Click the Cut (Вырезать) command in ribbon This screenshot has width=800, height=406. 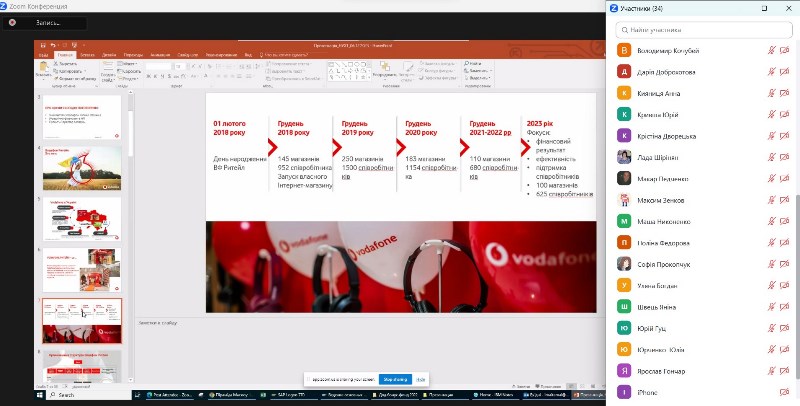click(65, 64)
